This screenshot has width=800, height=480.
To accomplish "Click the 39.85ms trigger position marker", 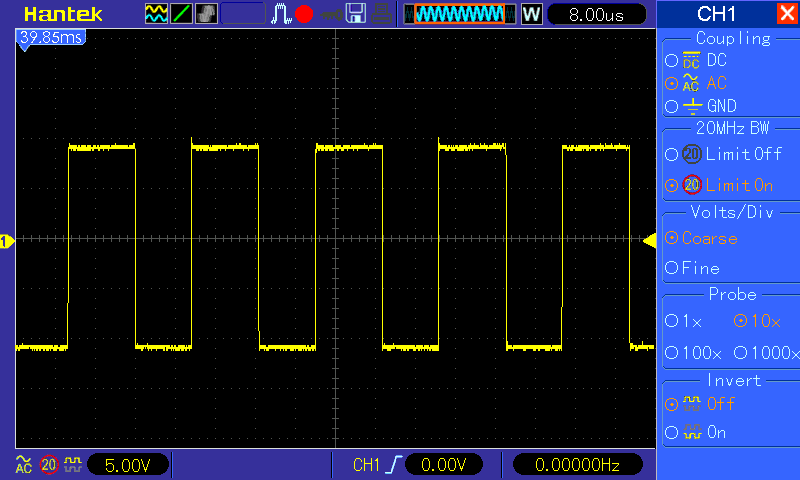I will (51, 39).
